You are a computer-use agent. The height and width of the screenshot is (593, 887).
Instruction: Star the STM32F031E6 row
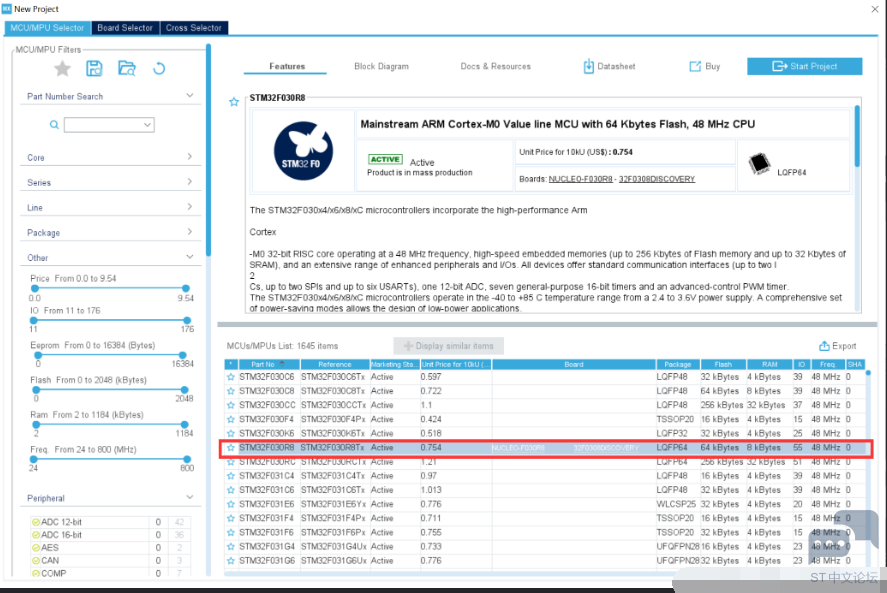[x=231, y=504]
